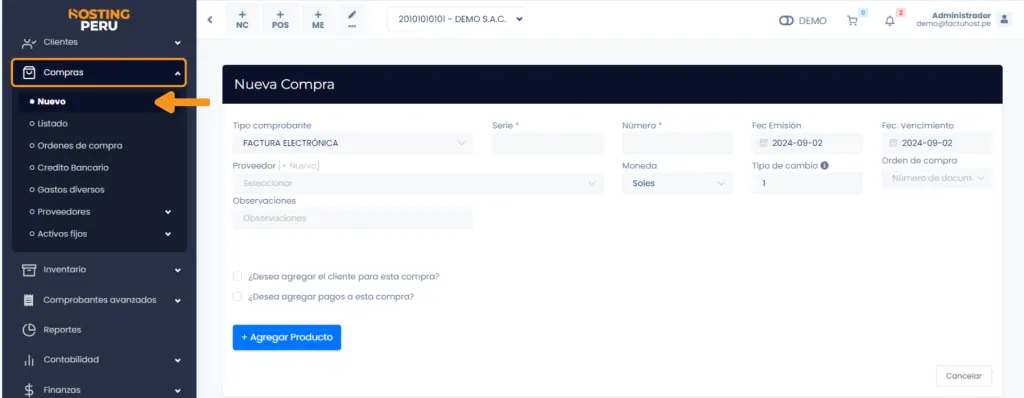
Task: Check '¿Desea agregar pagos a esta compra?'
Action: click(238, 297)
